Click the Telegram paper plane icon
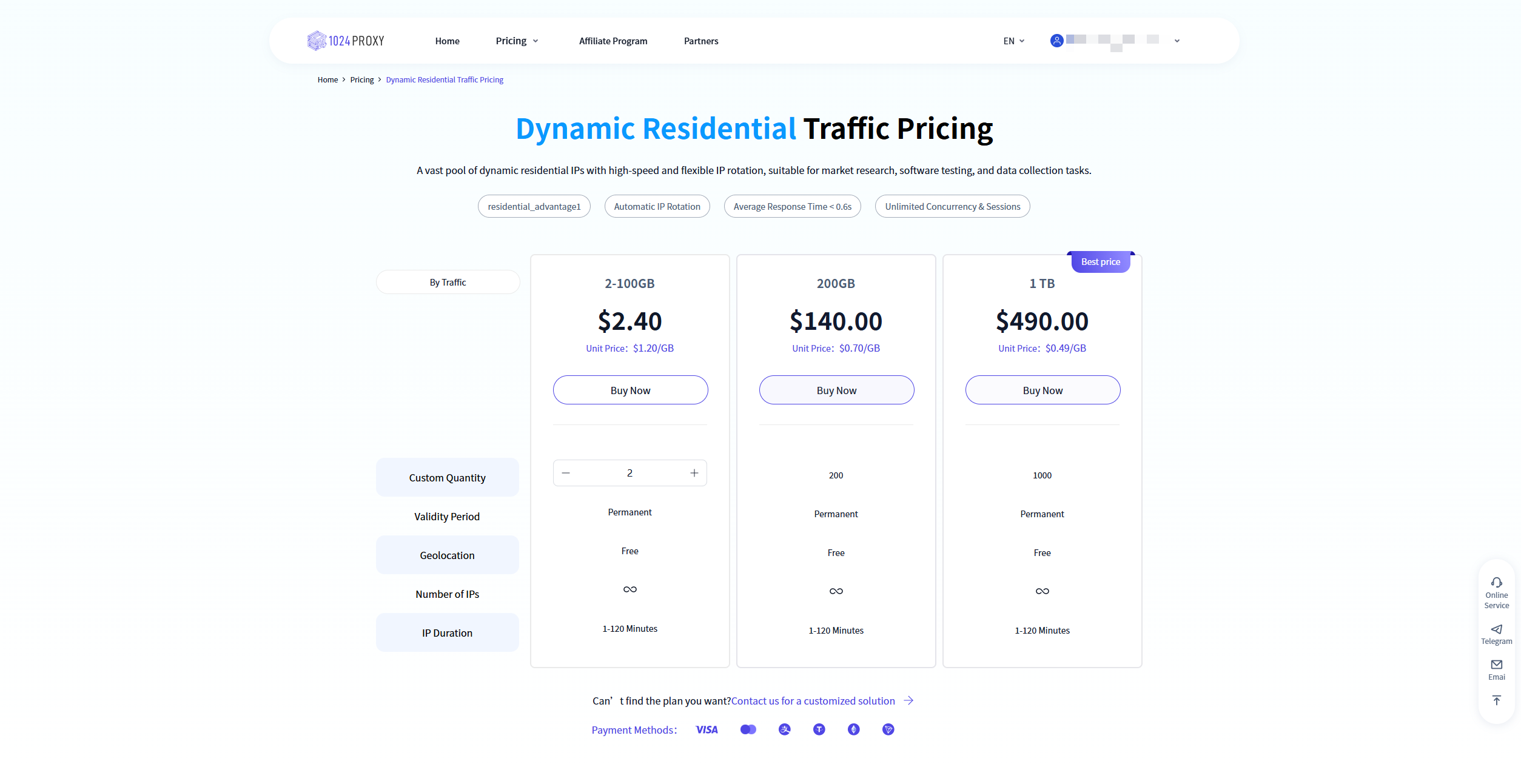 (1496, 629)
